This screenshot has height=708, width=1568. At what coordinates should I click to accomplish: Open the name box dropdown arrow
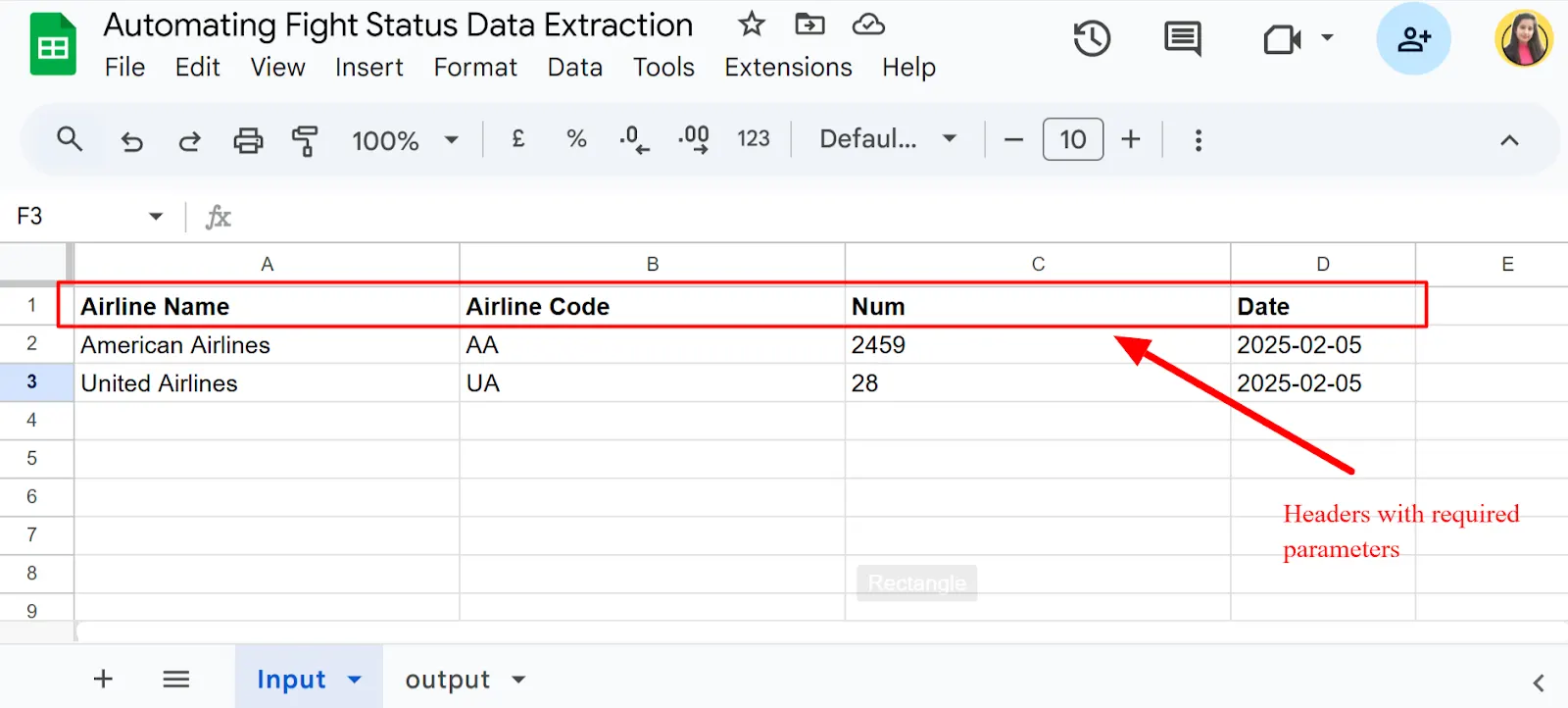click(x=156, y=216)
